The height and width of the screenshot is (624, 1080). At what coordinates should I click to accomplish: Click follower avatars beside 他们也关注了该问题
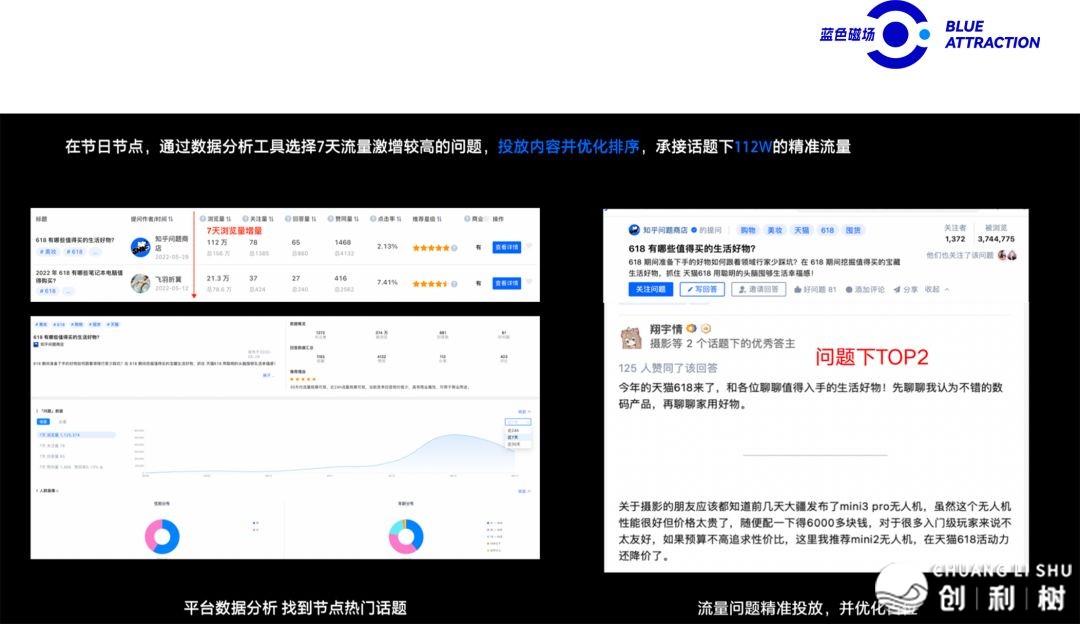coord(1007,255)
